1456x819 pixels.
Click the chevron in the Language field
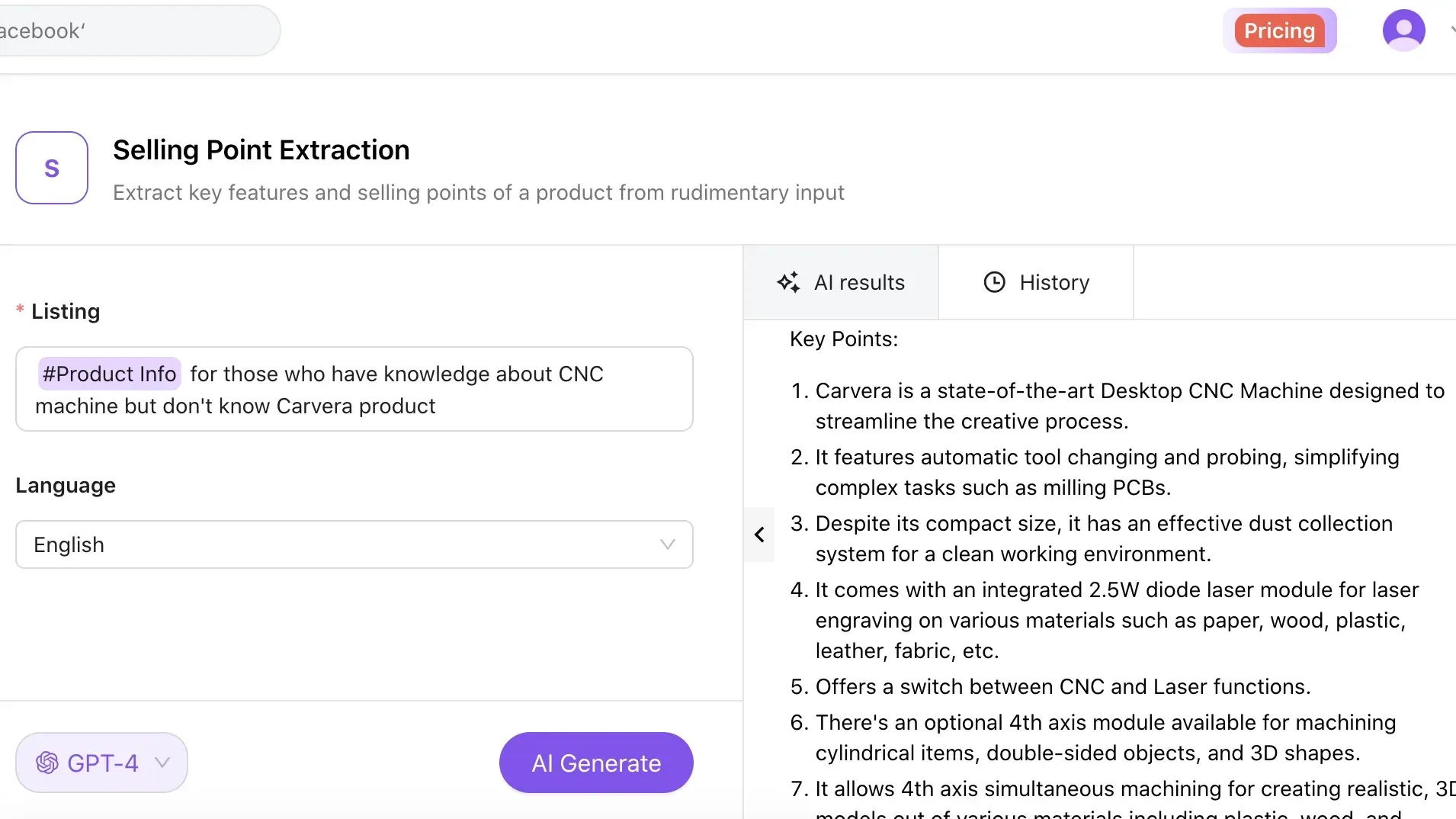668,544
